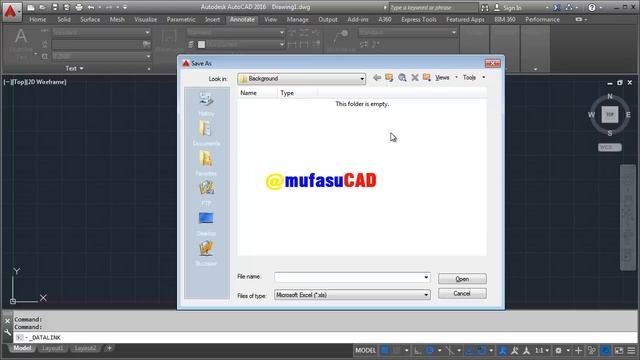Click the Help question mark icon
Viewport: 640px width, 360px height.
tap(592, 7)
